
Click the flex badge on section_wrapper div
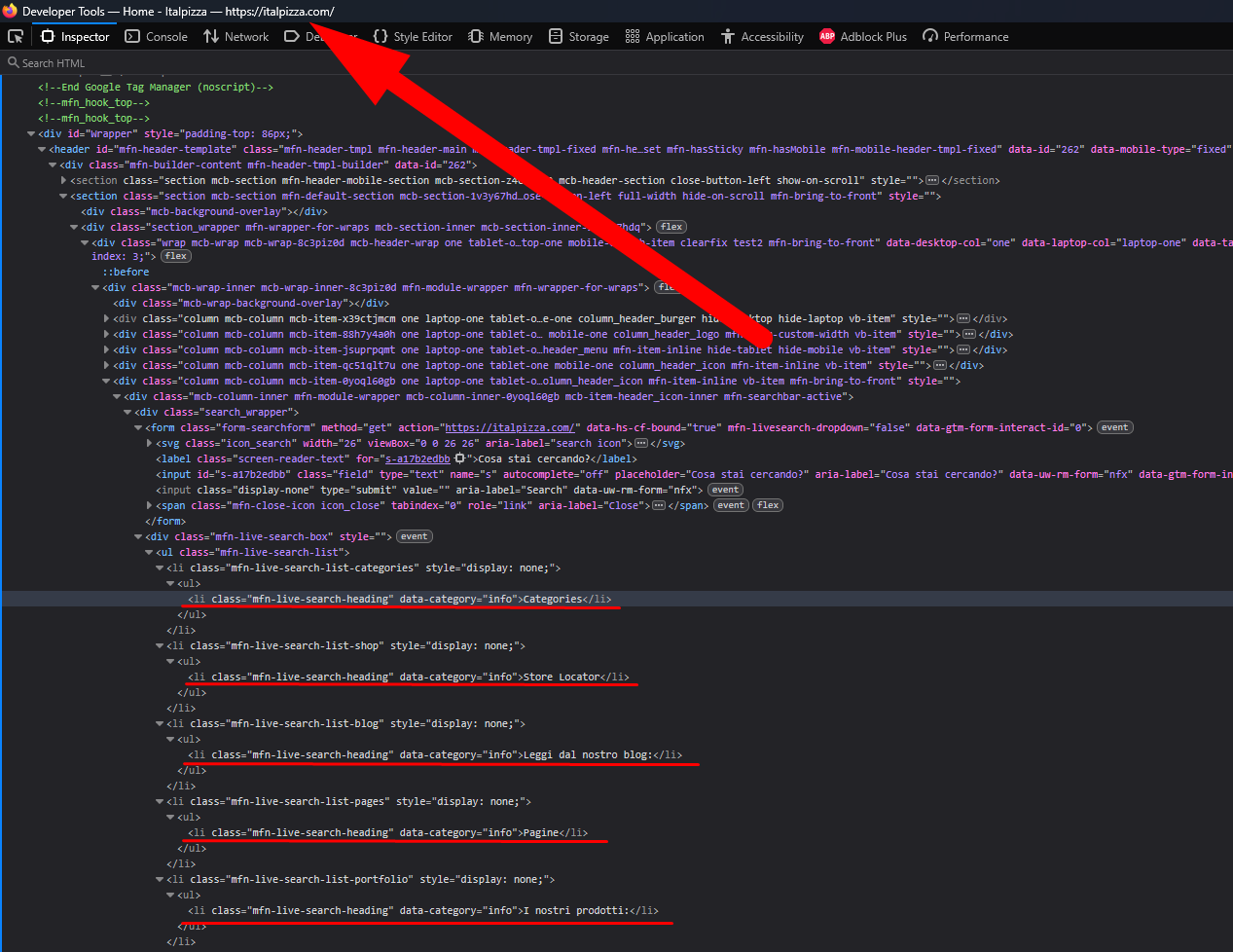[x=671, y=228]
